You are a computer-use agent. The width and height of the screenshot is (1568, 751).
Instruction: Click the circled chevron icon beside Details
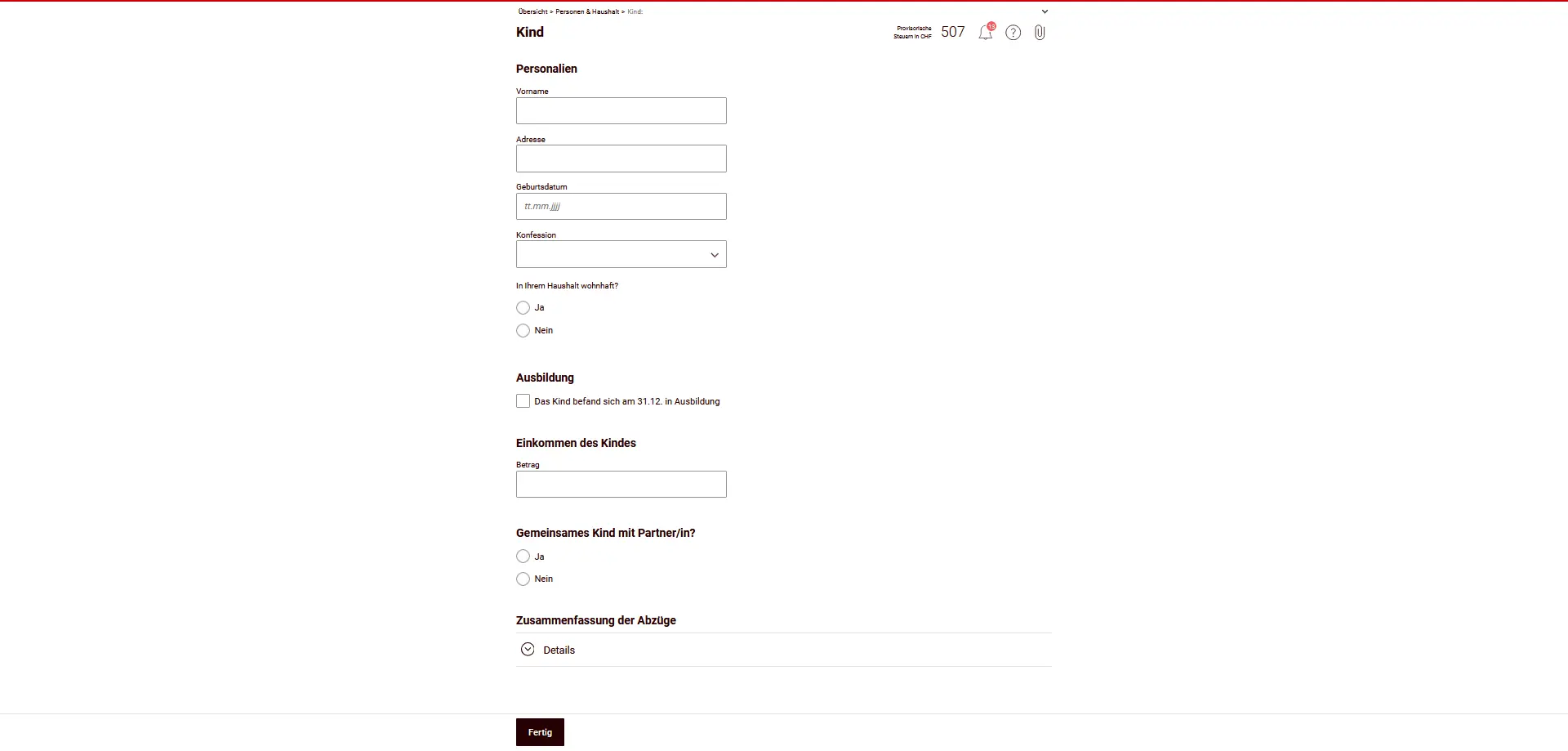(x=528, y=650)
